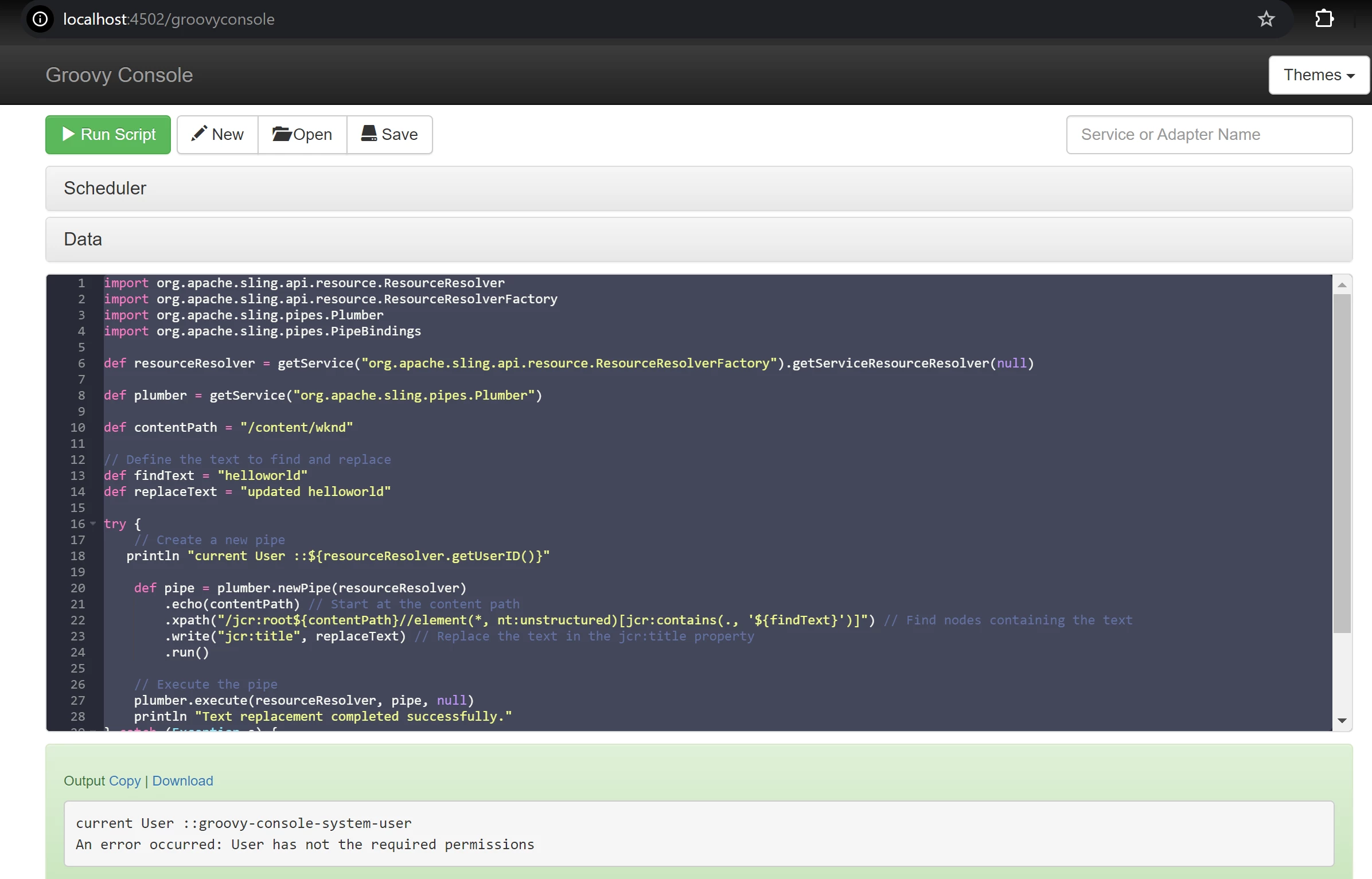The width and height of the screenshot is (1372, 879).
Task: Click the editor scrollbar down arrow
Action: click(1342, 720)
